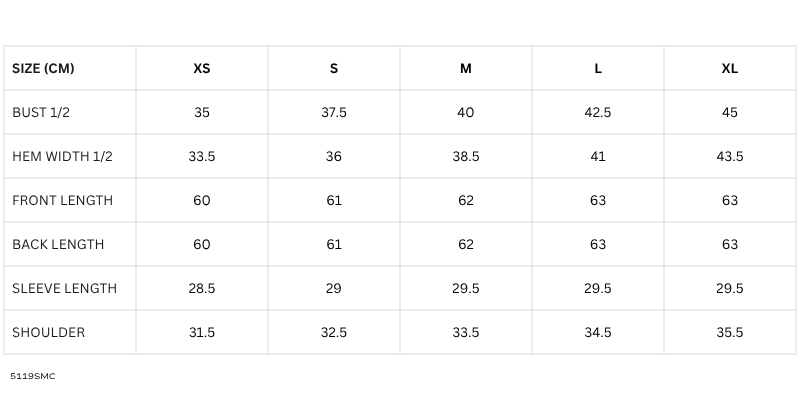Screen dimensions: 800x400
Task: Select the 42.5 bust value for size L
Action: coord(598,113)
